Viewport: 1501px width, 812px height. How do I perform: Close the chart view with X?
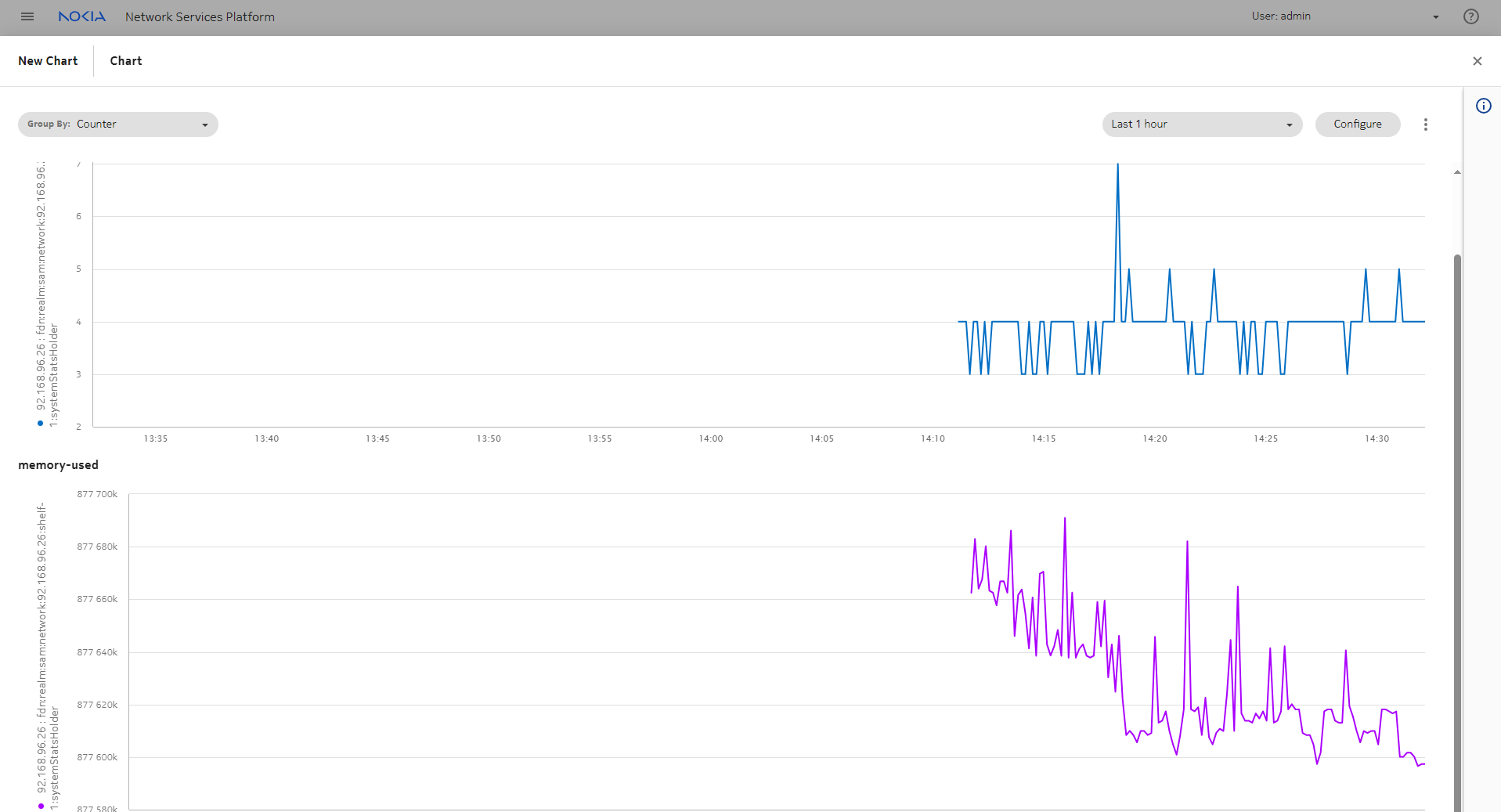tap(1477, 61)
